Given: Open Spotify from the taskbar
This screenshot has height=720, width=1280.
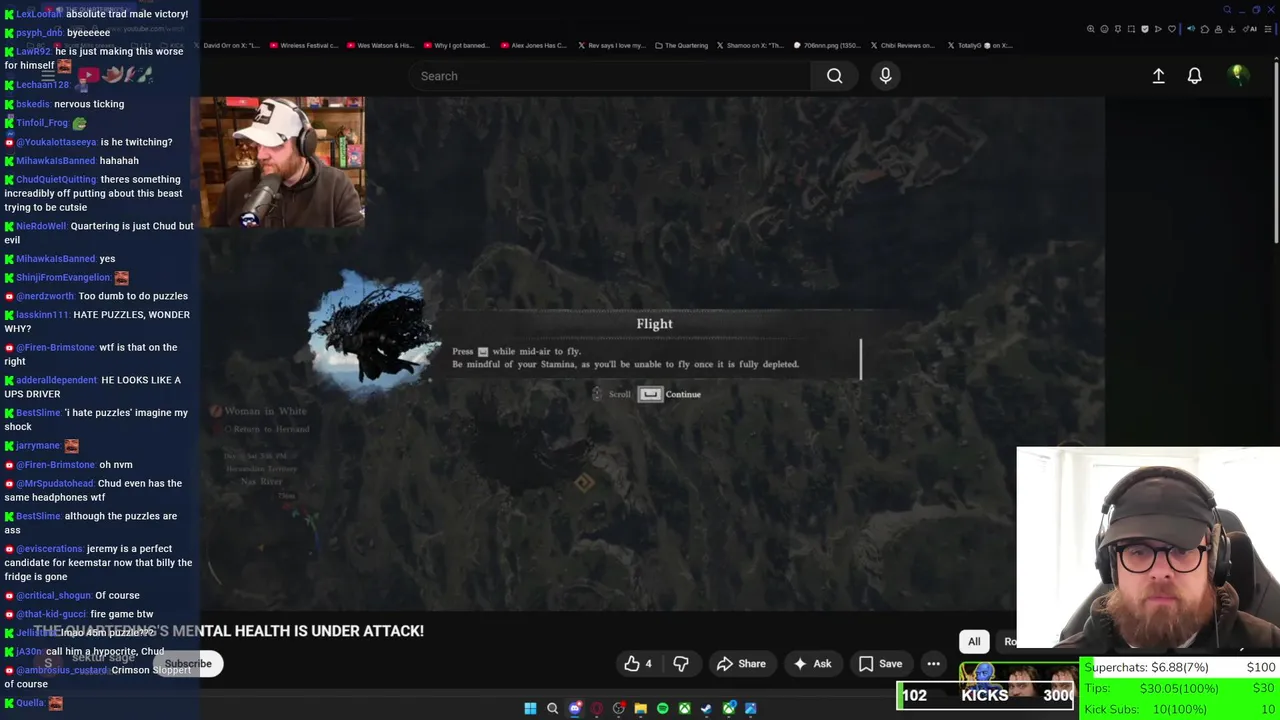Looking at the screenshot, I should (662, 708).
